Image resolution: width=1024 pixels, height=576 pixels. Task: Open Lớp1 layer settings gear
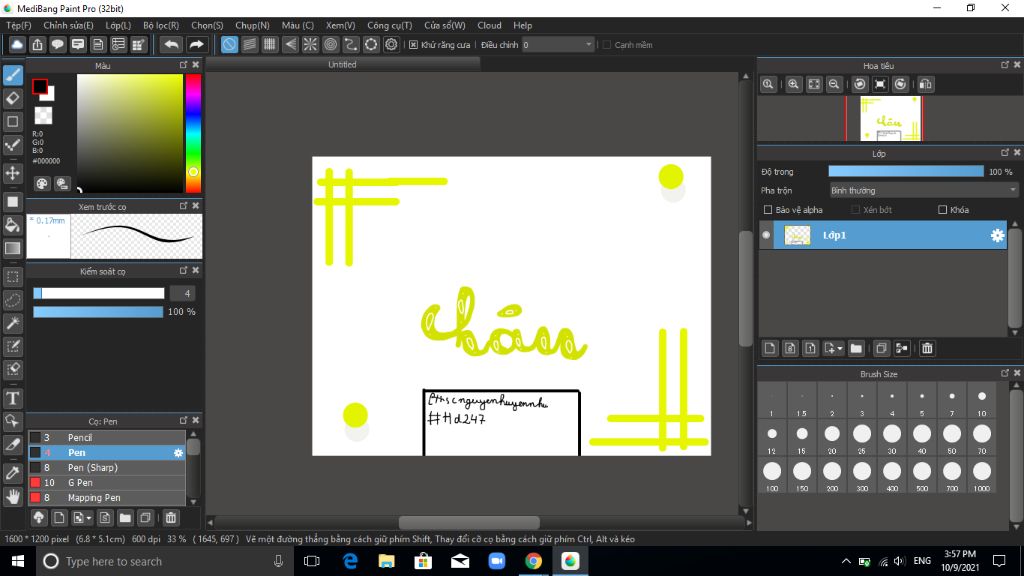coord(997,235)
